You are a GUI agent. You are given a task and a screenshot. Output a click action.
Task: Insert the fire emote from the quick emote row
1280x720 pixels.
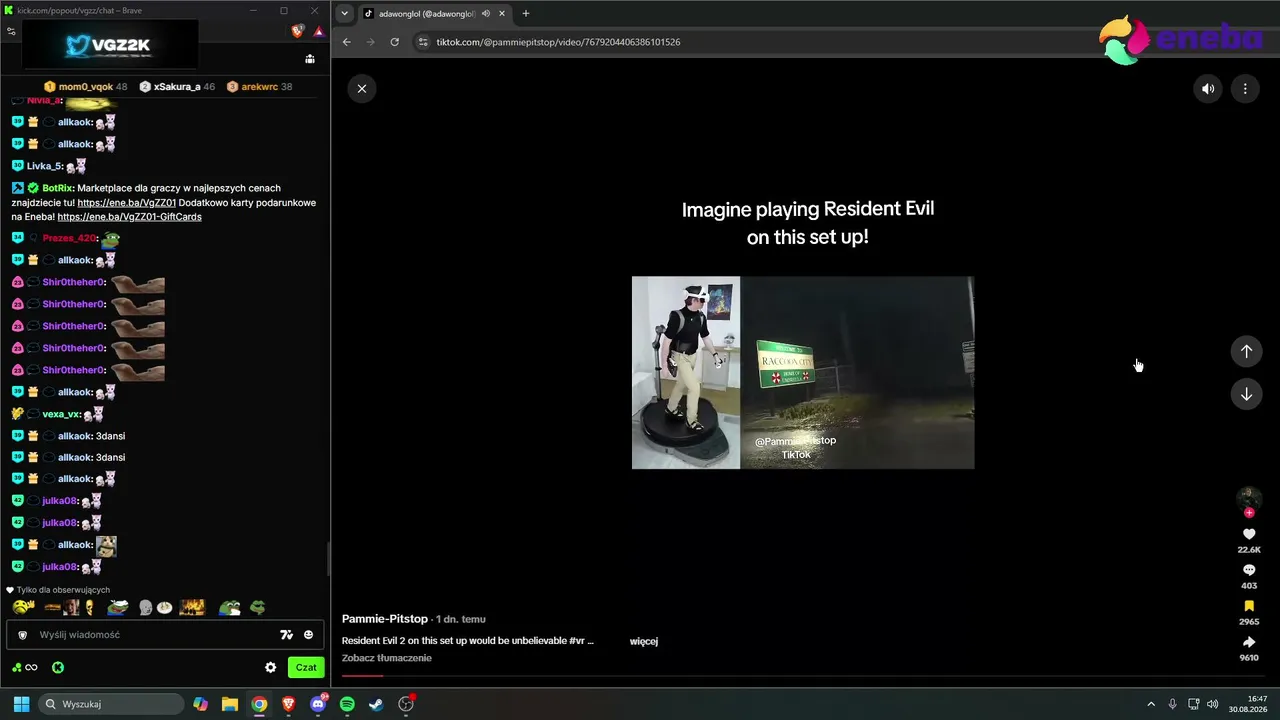pos(192,607)
